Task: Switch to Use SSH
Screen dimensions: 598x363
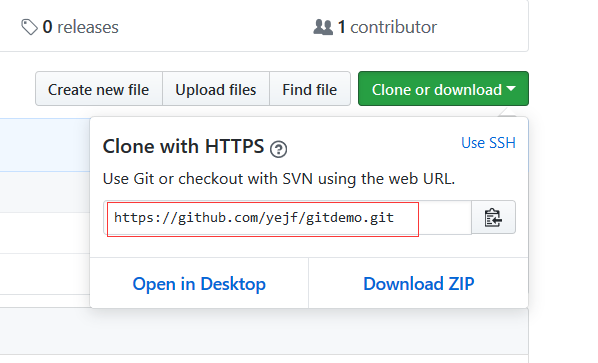Action: point(488,143)
